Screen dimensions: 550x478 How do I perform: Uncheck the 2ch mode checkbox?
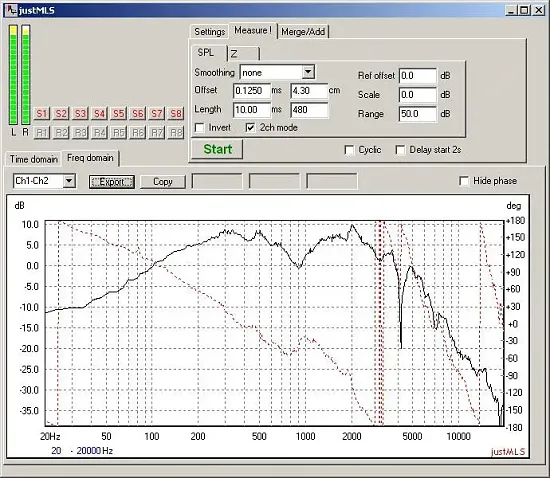250,128
